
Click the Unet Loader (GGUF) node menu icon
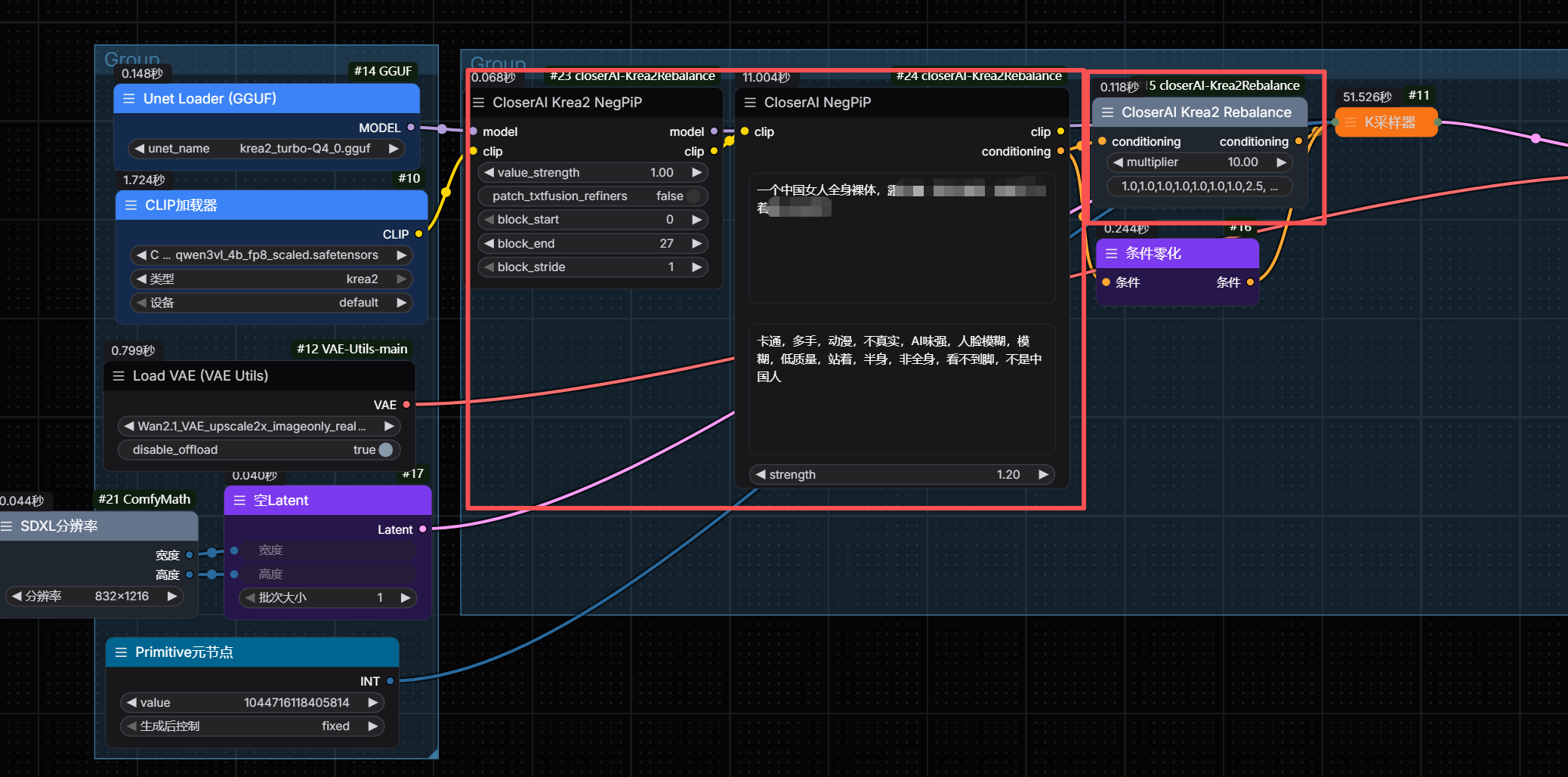(x=129, y=99)
